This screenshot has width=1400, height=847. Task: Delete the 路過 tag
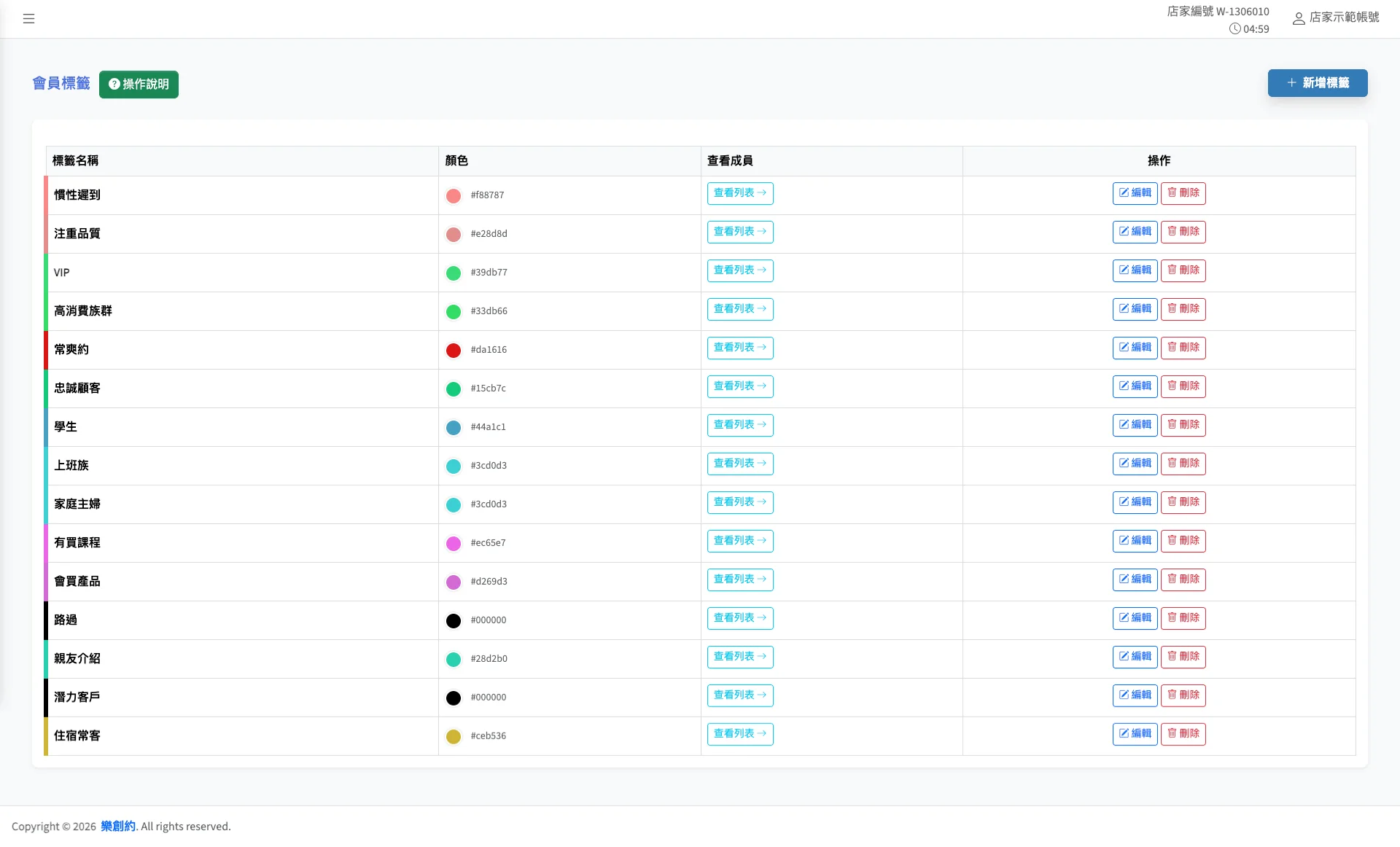point(1183,618)
